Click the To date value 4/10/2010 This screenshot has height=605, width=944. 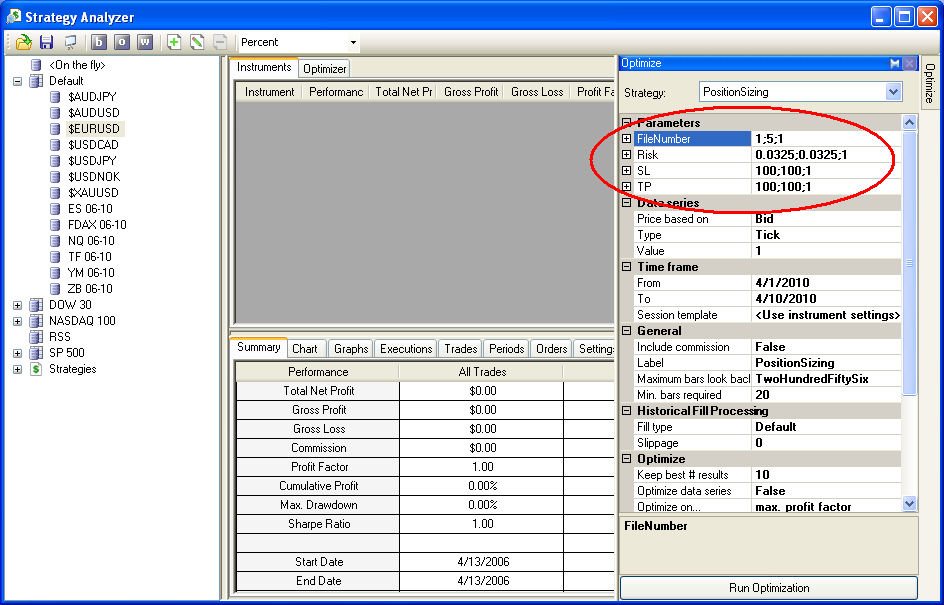[x=827, y=299]
